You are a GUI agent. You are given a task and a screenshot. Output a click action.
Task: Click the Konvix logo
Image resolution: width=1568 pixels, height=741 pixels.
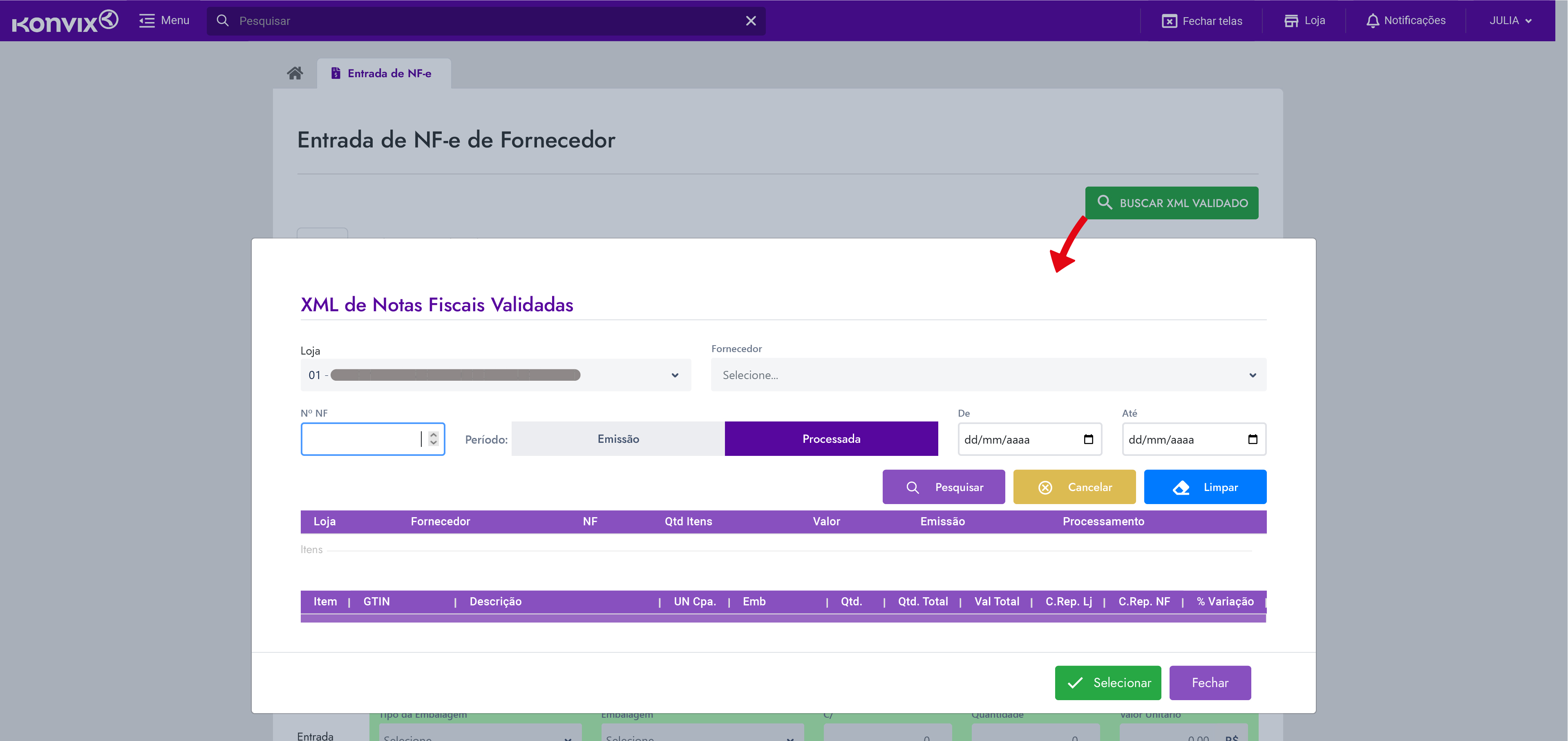tap(65, 21)
